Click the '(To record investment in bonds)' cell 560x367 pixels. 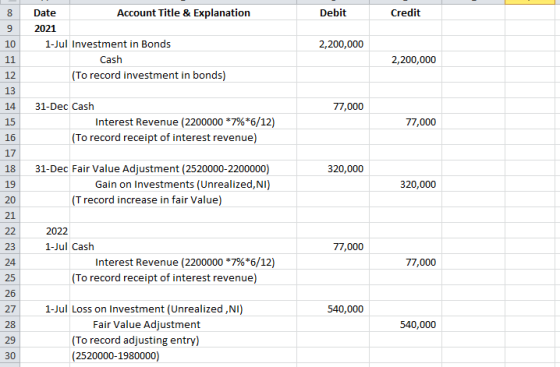click(x=183, y=75)
